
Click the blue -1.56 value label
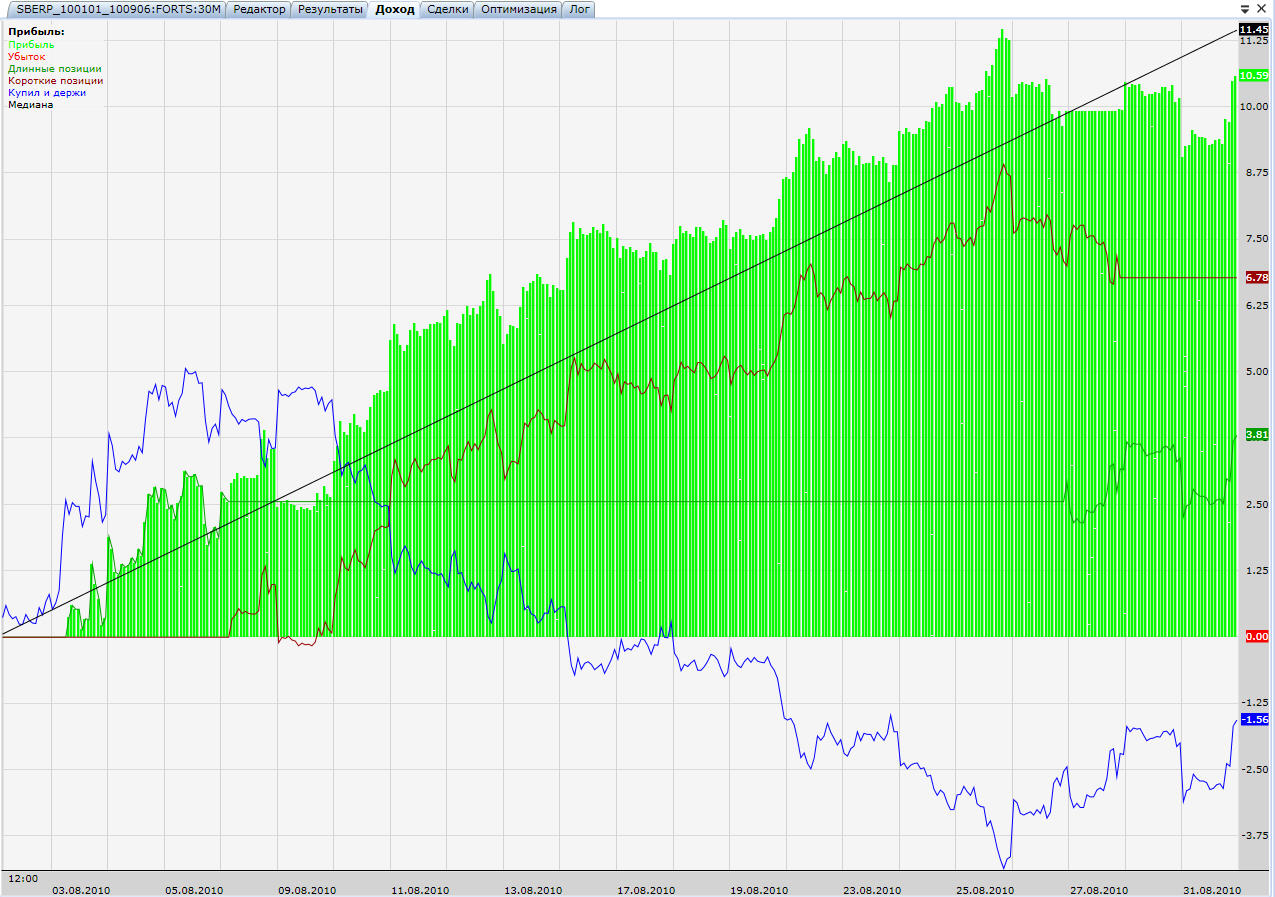[x=1254, y=719]
